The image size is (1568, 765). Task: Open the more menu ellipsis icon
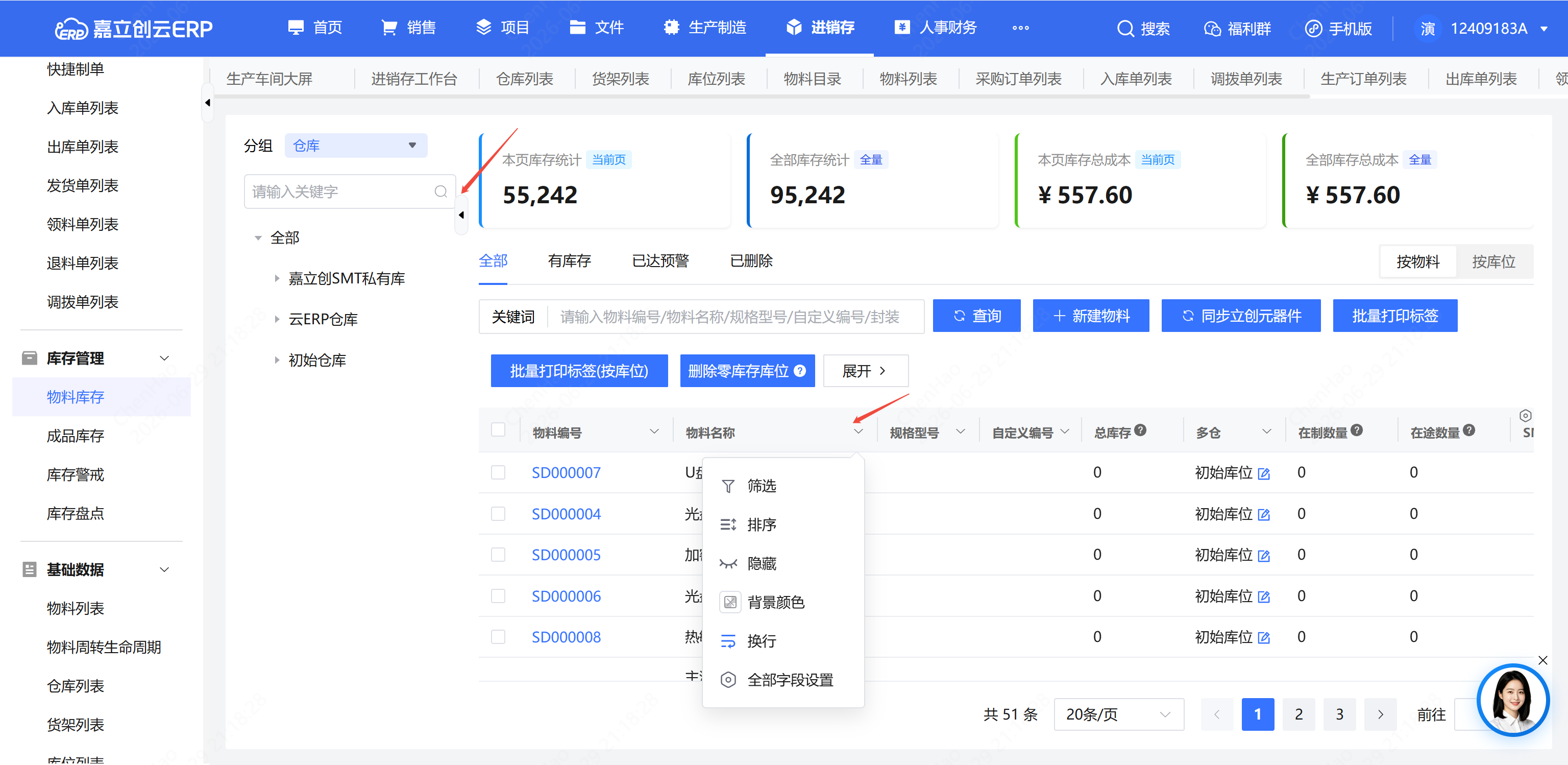tap(1021, 28)
